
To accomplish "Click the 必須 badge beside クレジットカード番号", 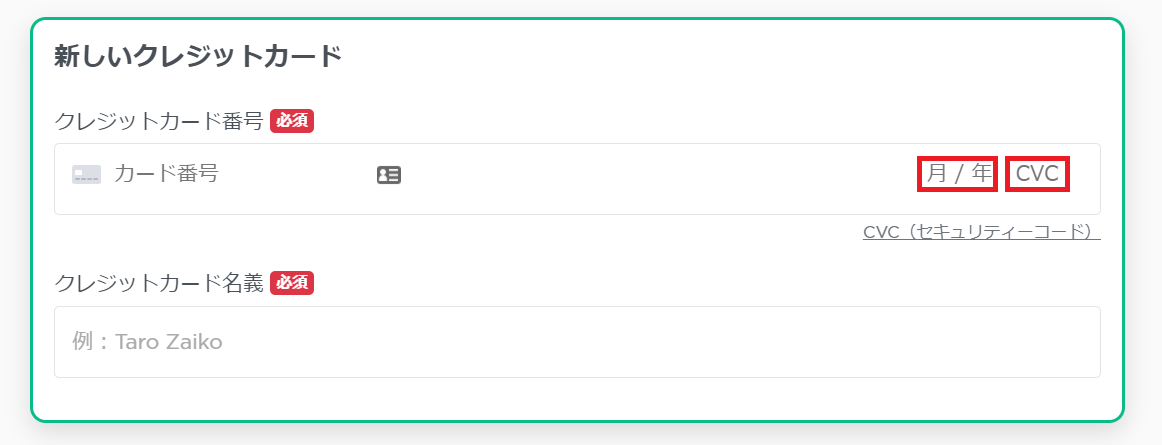I will click(x=292, y=121).
